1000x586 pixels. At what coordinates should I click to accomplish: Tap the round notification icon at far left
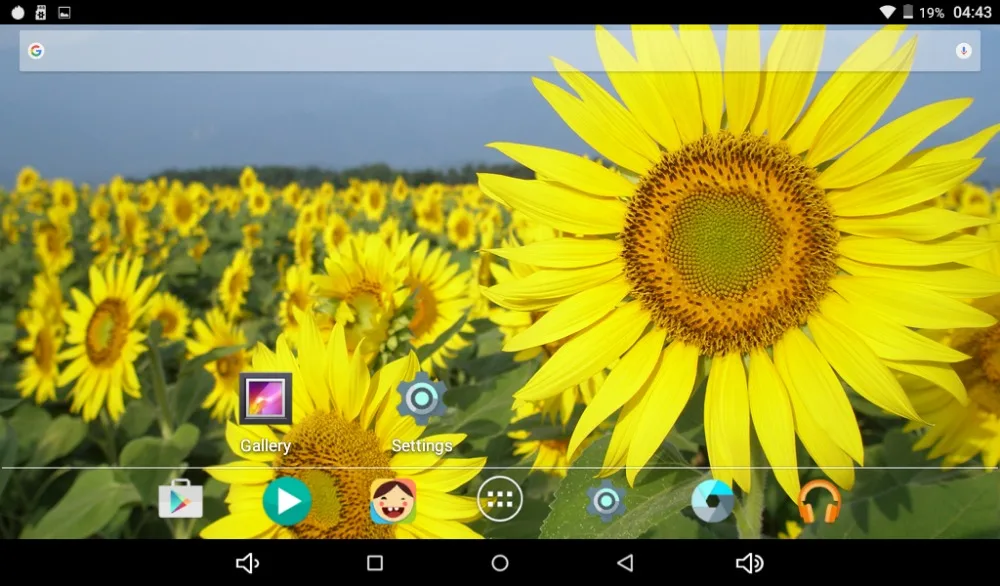(18, 12)
